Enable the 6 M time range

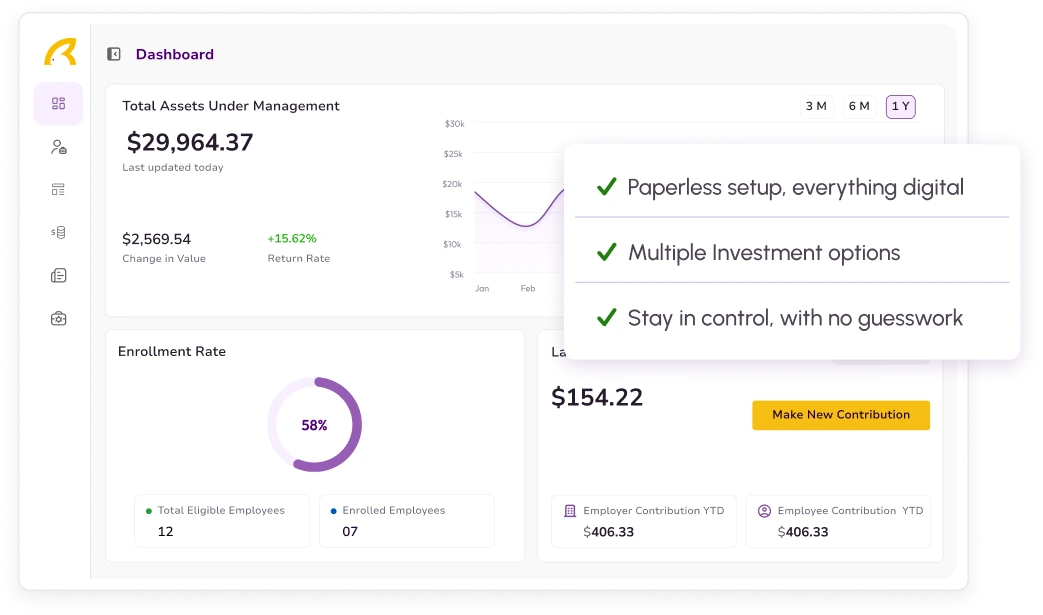pyautogui.click(x=859, y=106)
